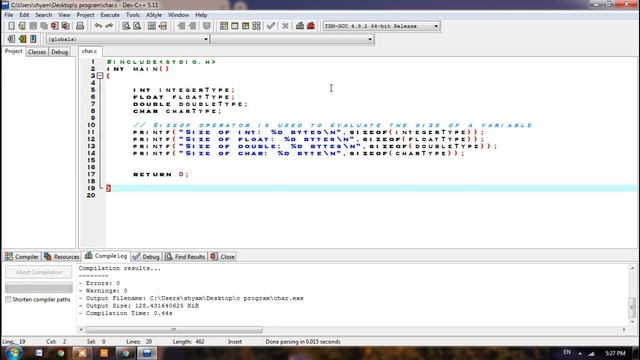Screen dimensions: 640x360
Task: Collapse the main function code fold on line 3
Action: 100,76
